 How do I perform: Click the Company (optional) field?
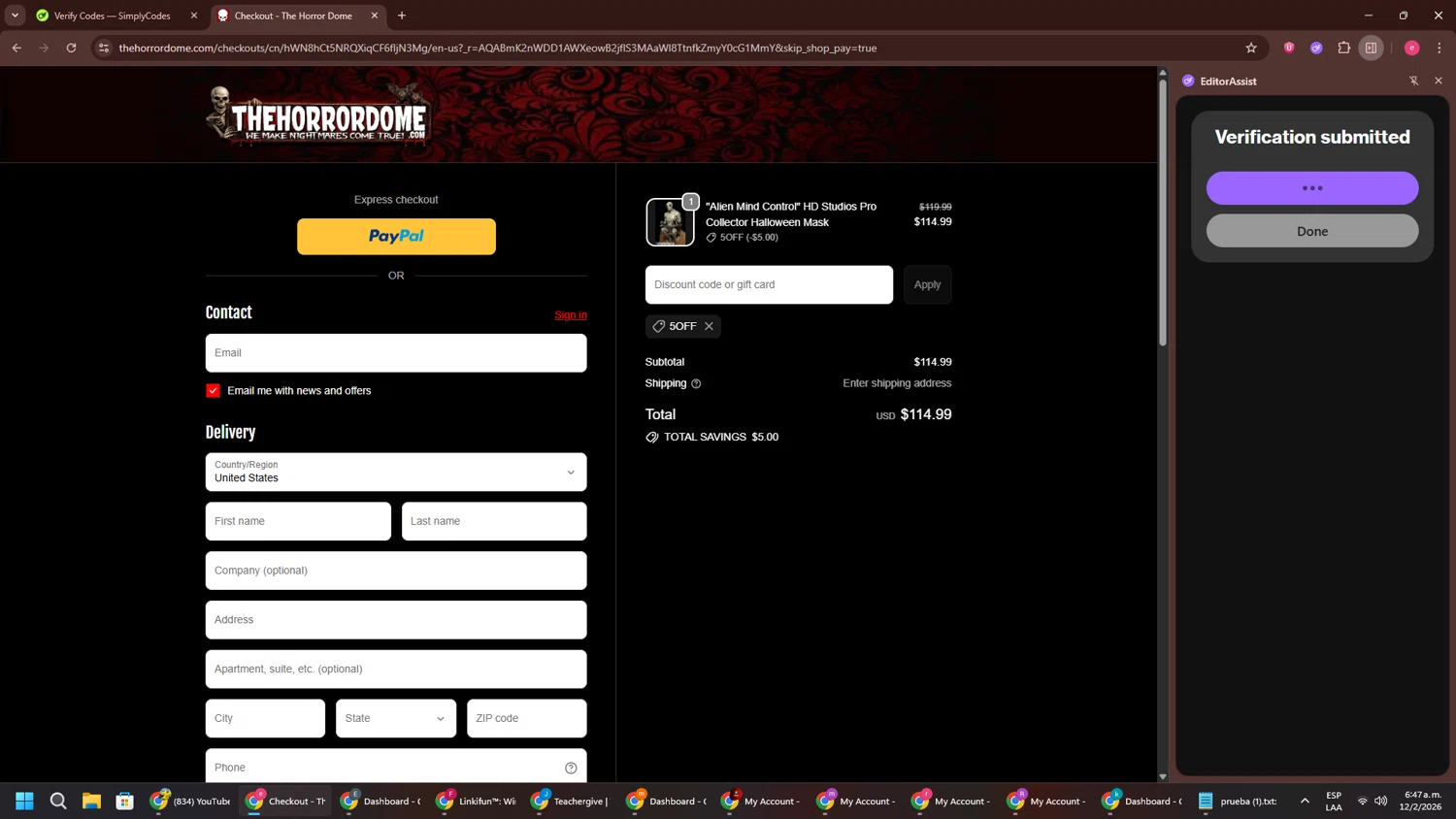396,571
